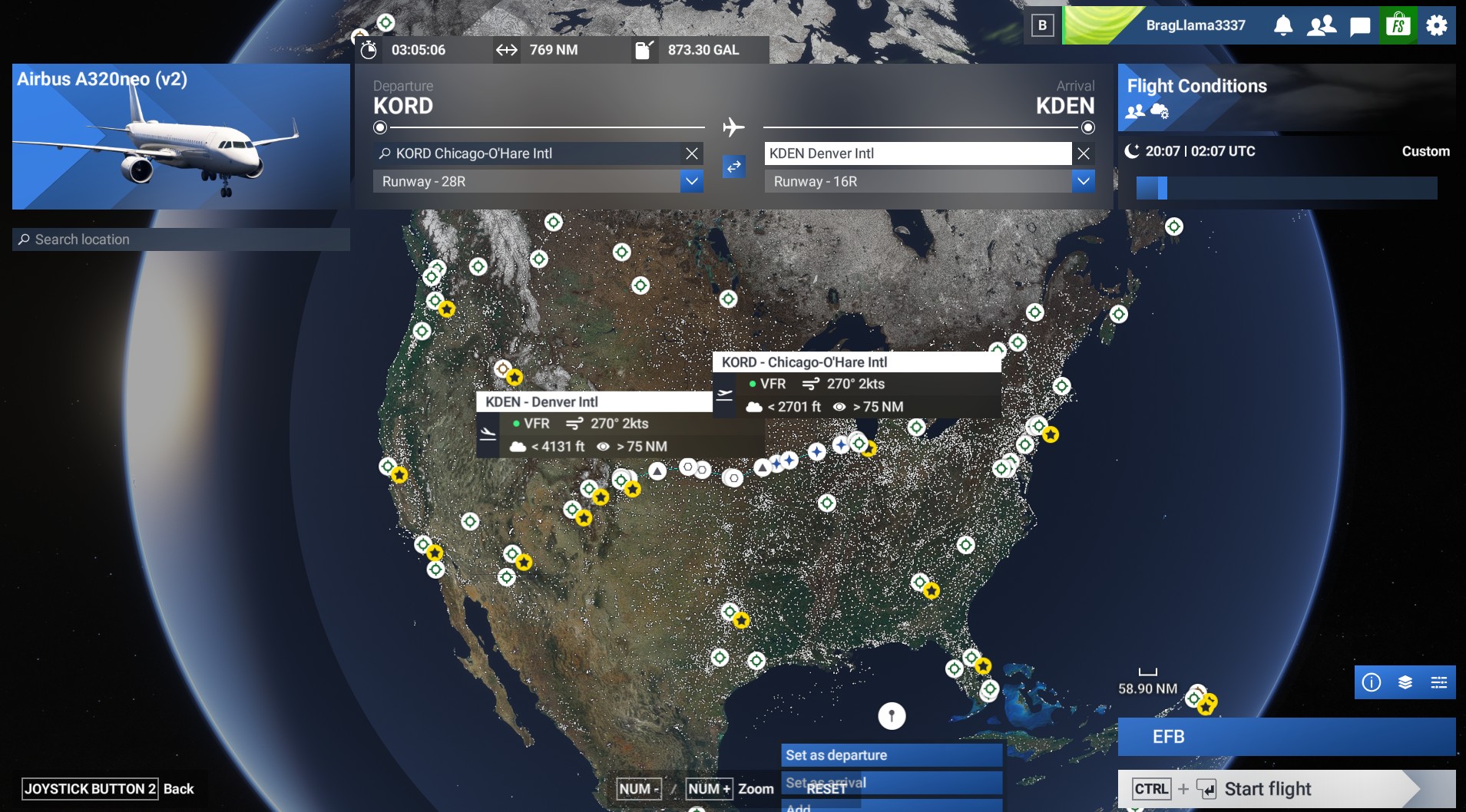Choose Set as departure from menu
The image size is (1466, 812).
(x=892, y=755)
